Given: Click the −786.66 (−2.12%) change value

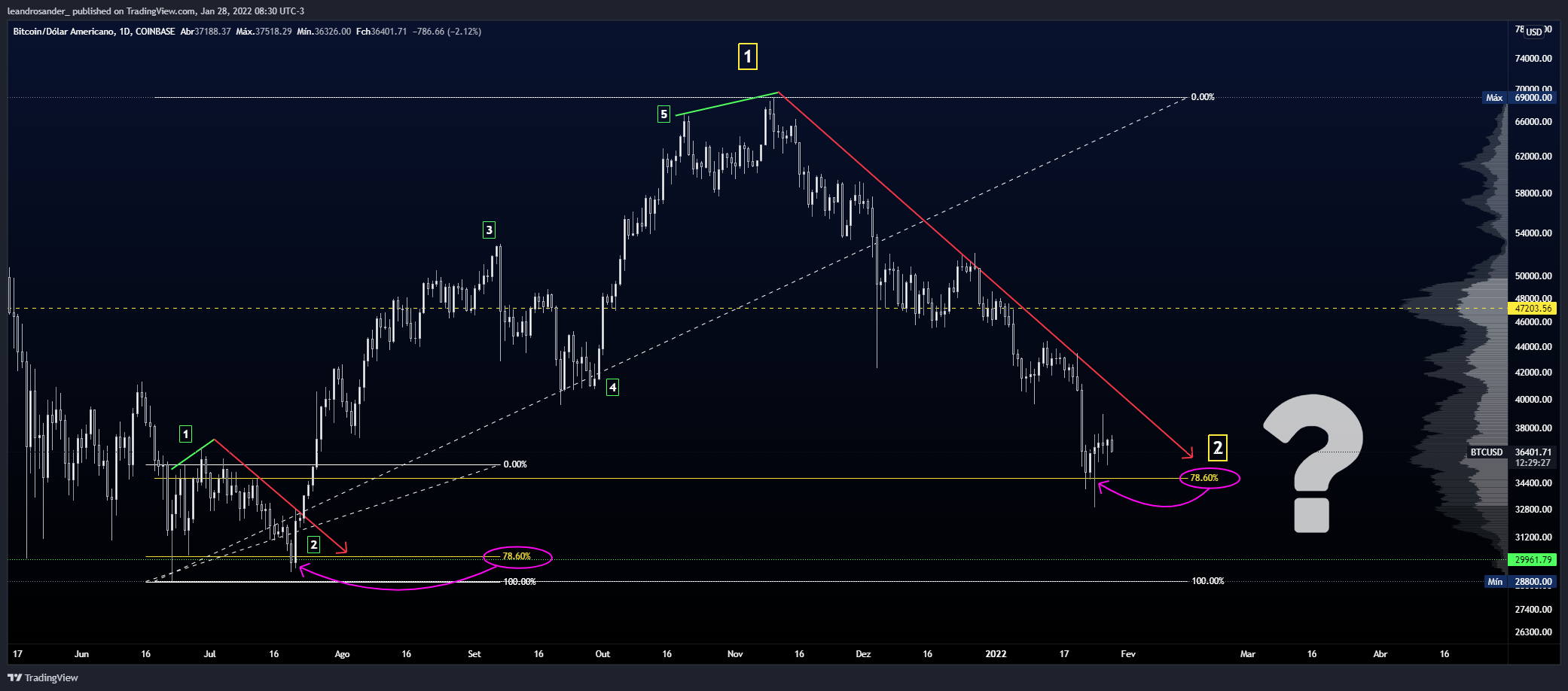Looking at the screenshot, I should click(447, 32).
